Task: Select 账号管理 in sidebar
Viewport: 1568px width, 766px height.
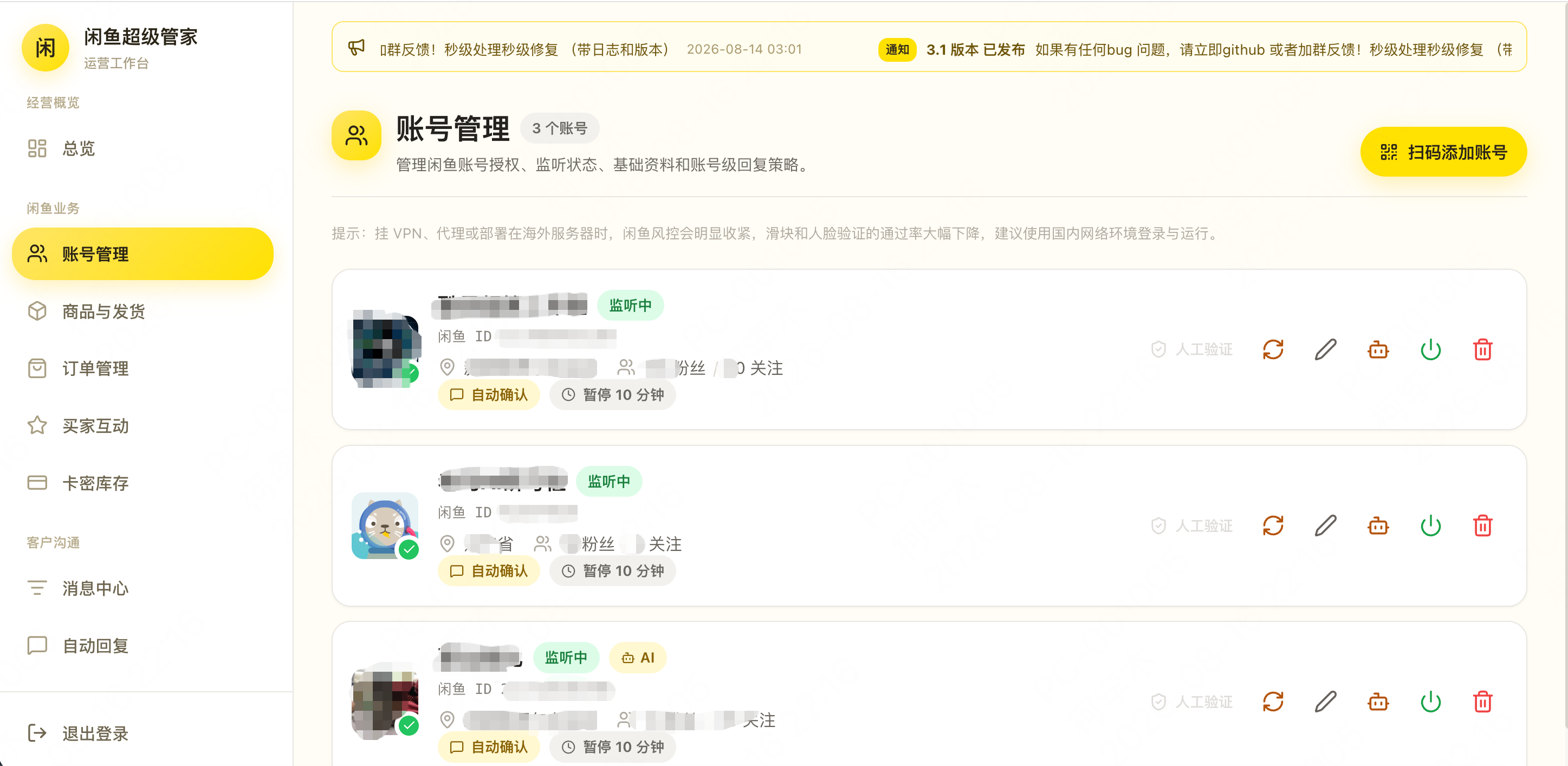Action: point(142,254)
